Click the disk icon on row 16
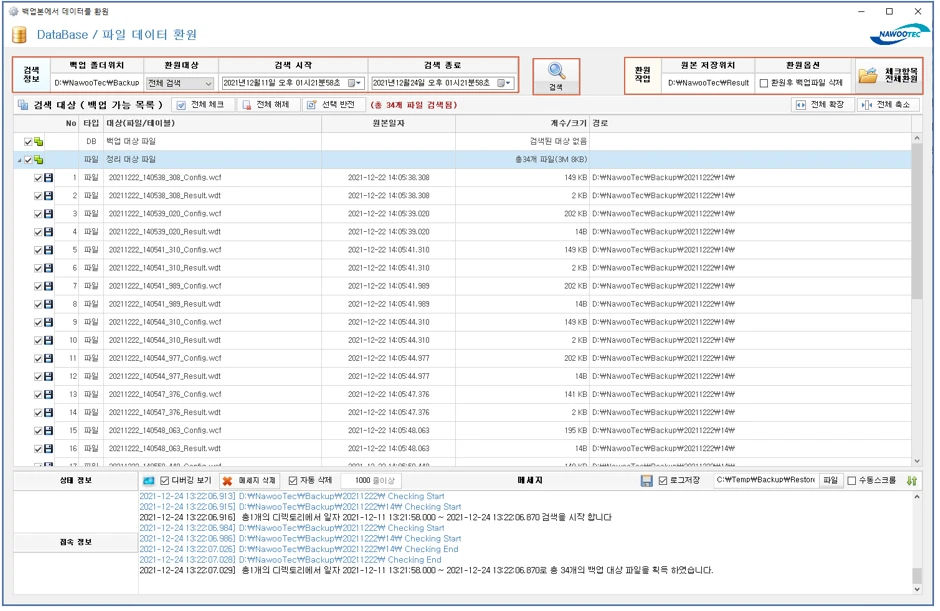The width and height of the screenshot is (940, 611). (x=49, y=448)
